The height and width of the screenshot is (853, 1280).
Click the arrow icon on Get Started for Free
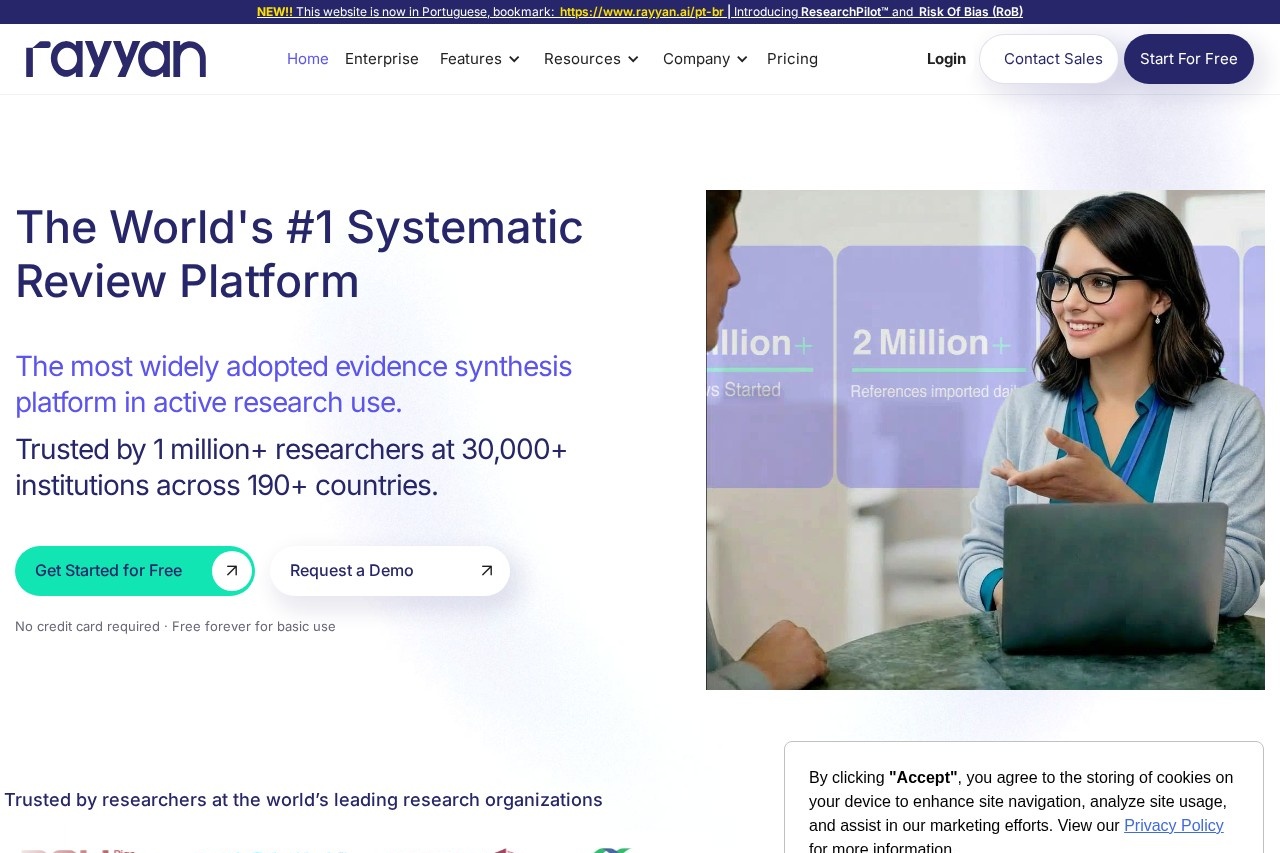point(232,571)
